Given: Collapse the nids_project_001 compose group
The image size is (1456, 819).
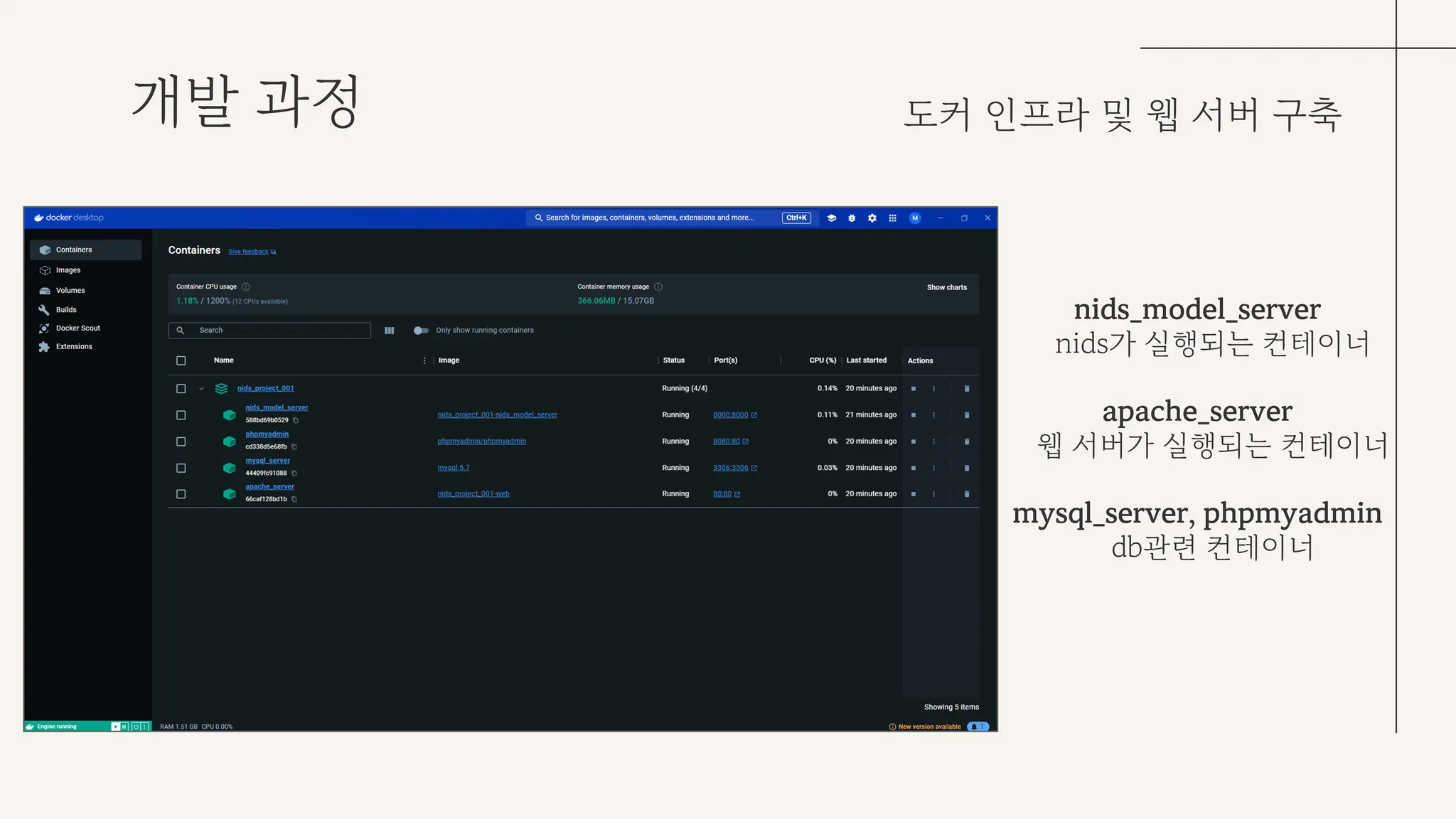Looking at the screenshot, I should [x=202, y=389].
